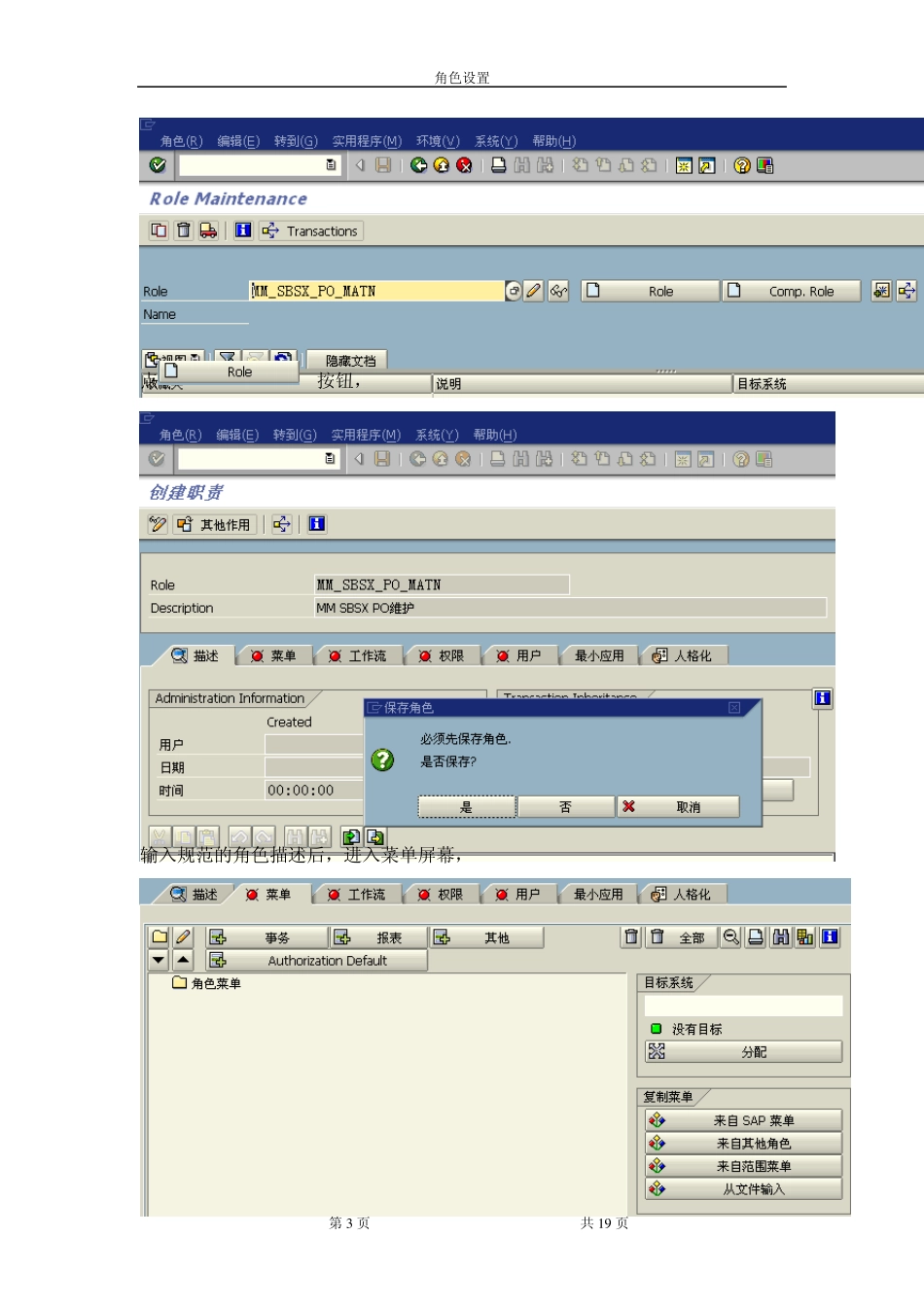Open the command field history dropdown in Role Maintenance
Image resolution: width=924 pixels, height=1307 pixels.
(x=331, y=165)
